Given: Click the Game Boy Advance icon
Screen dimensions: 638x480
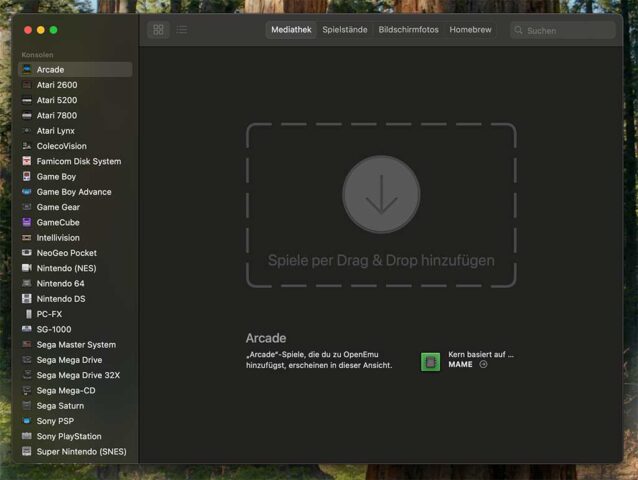Looking at the screenshot, I should point(27,192).
